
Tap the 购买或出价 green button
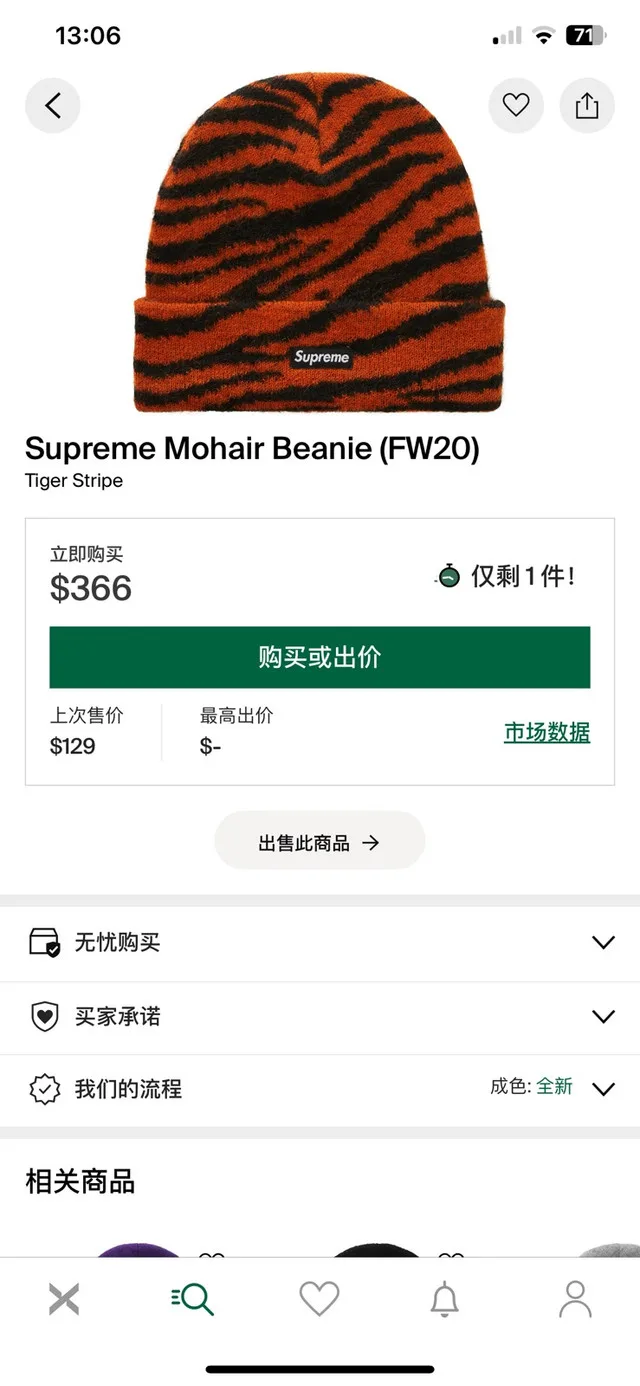320,657
